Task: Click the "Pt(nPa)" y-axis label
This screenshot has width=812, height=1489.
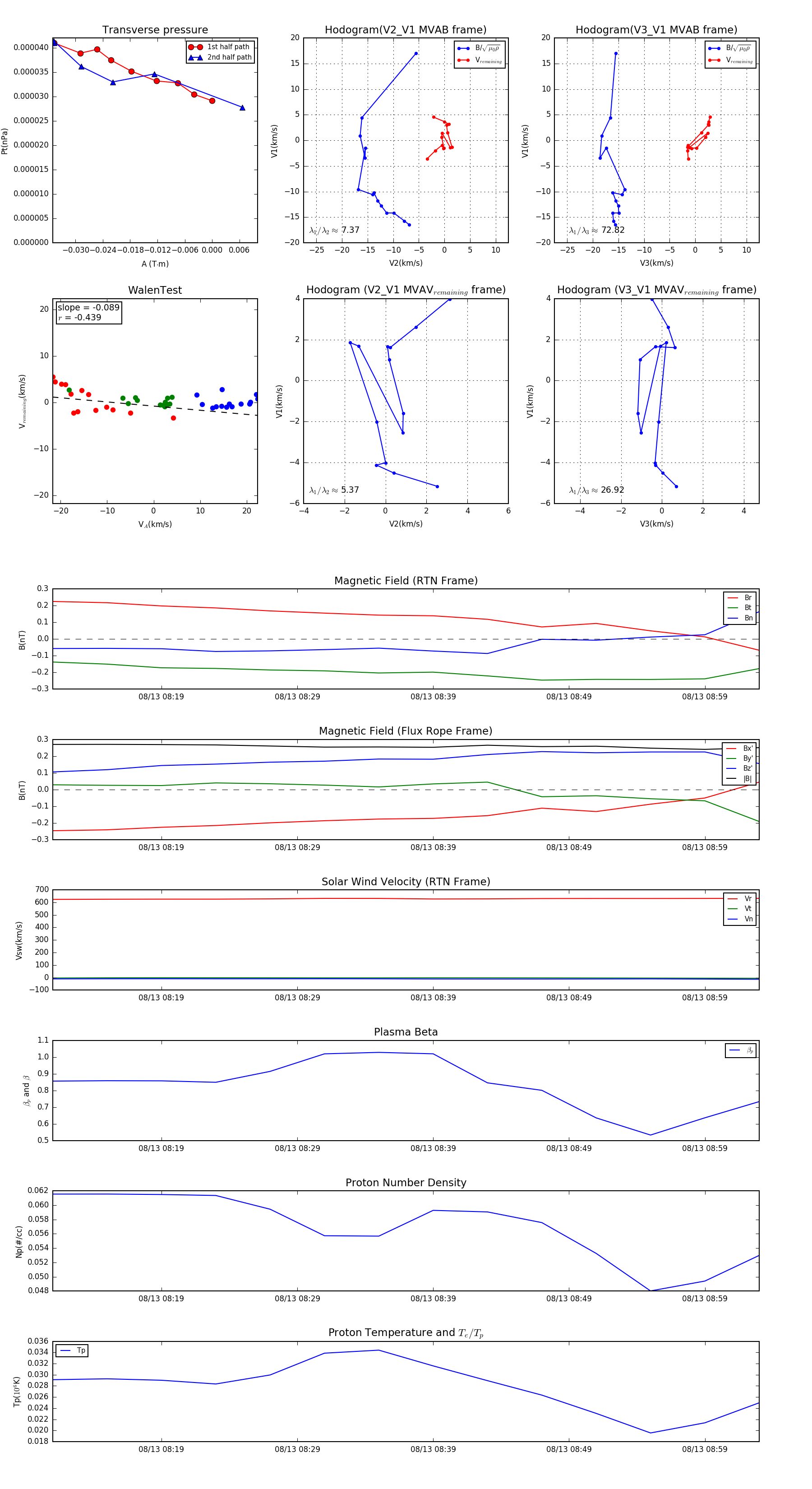Action: [x=5, y=141]
